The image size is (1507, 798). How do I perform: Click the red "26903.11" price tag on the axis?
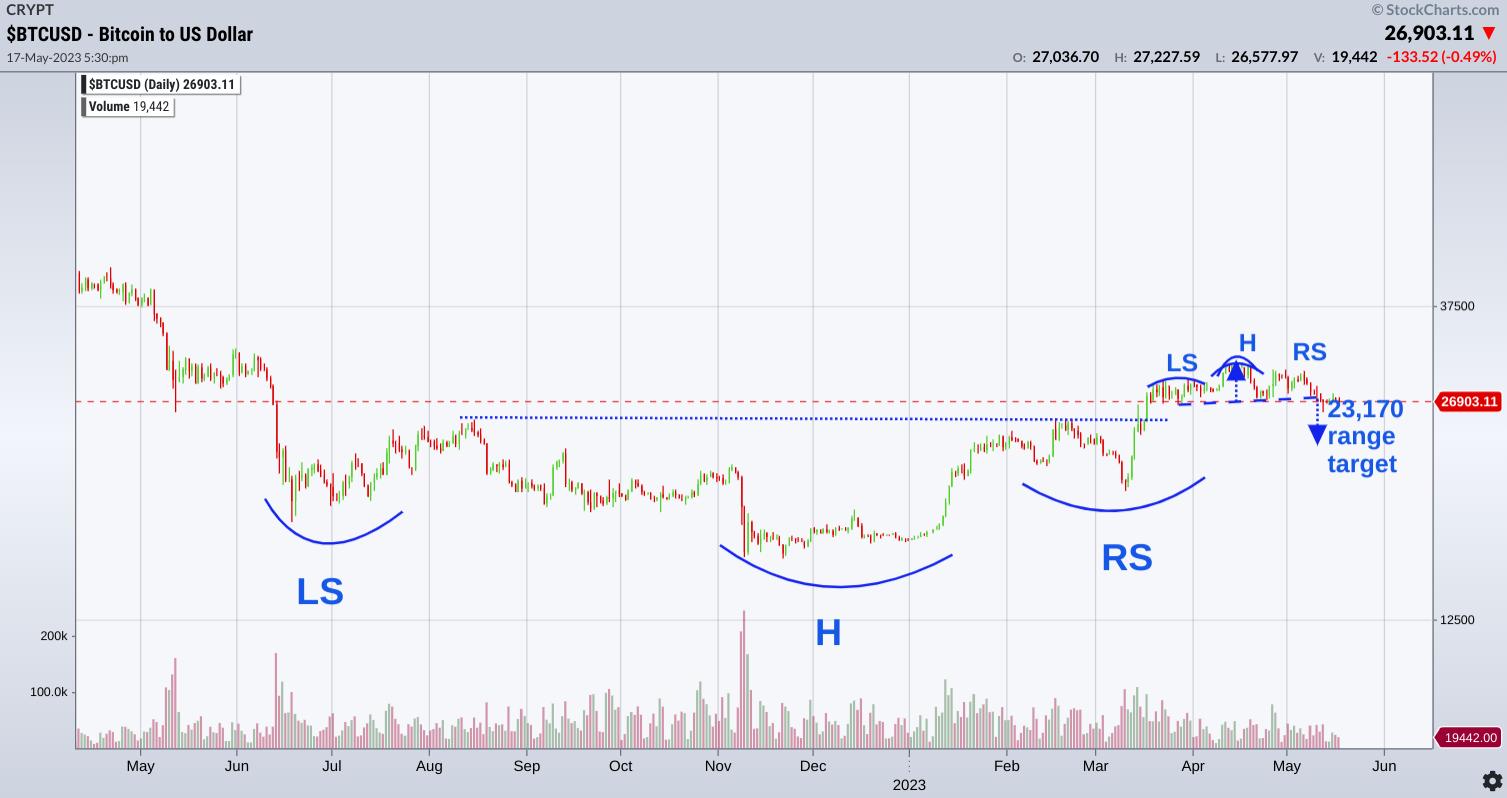point(1468,402)
